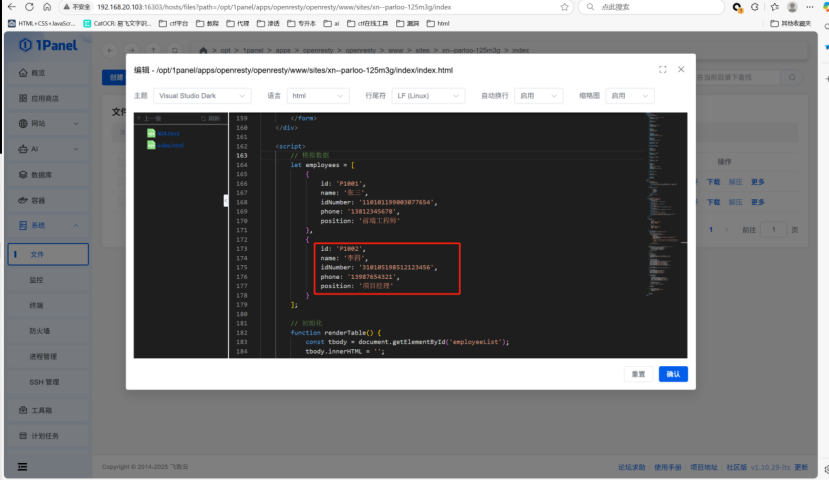Image resolution: width=829 pixels, height=480 pixels.
Task: Open the browser profile avatar
Action: 792,7
